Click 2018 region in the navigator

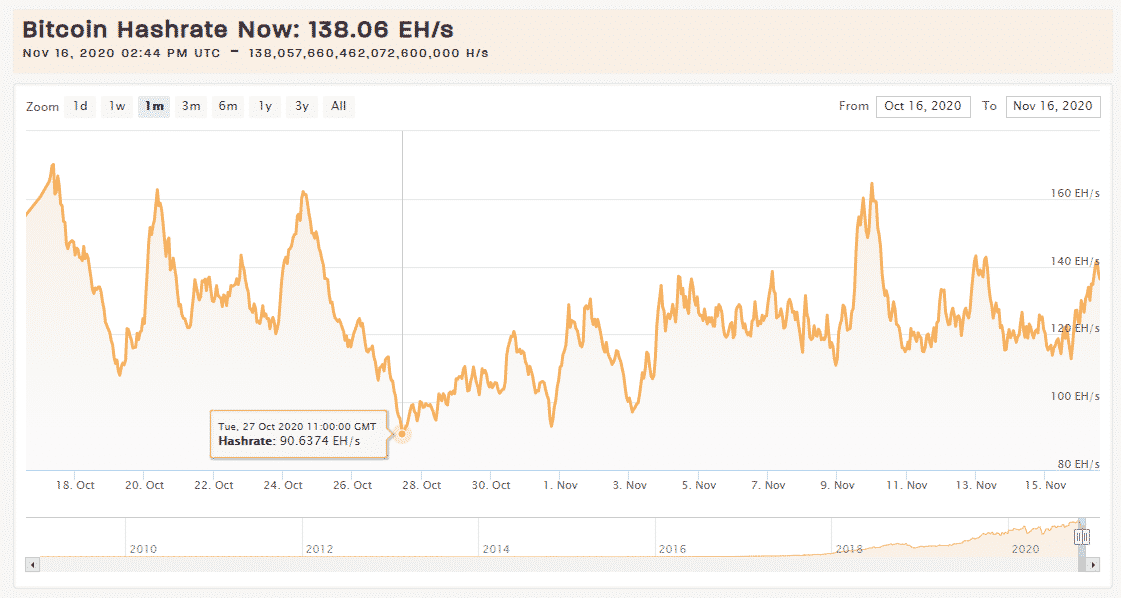(848, 549)
